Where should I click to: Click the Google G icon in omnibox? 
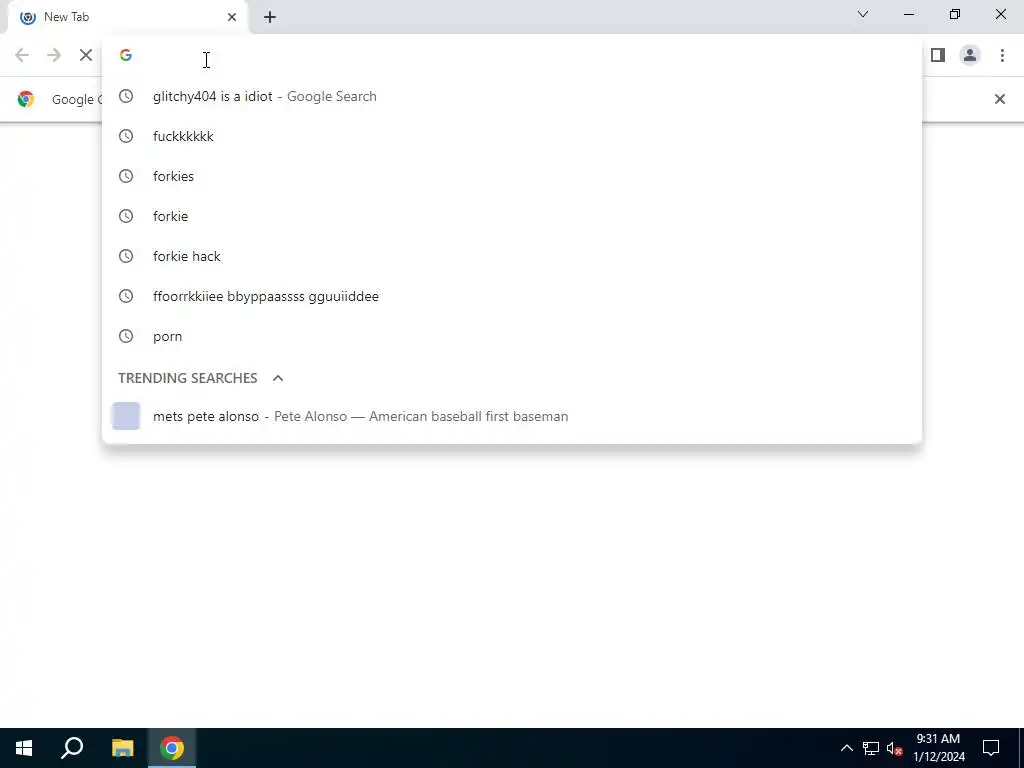(126, 56)
